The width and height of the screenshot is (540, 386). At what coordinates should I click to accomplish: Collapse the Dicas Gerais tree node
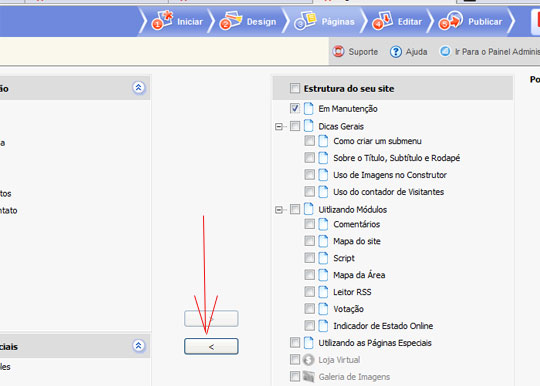[279, 127]
